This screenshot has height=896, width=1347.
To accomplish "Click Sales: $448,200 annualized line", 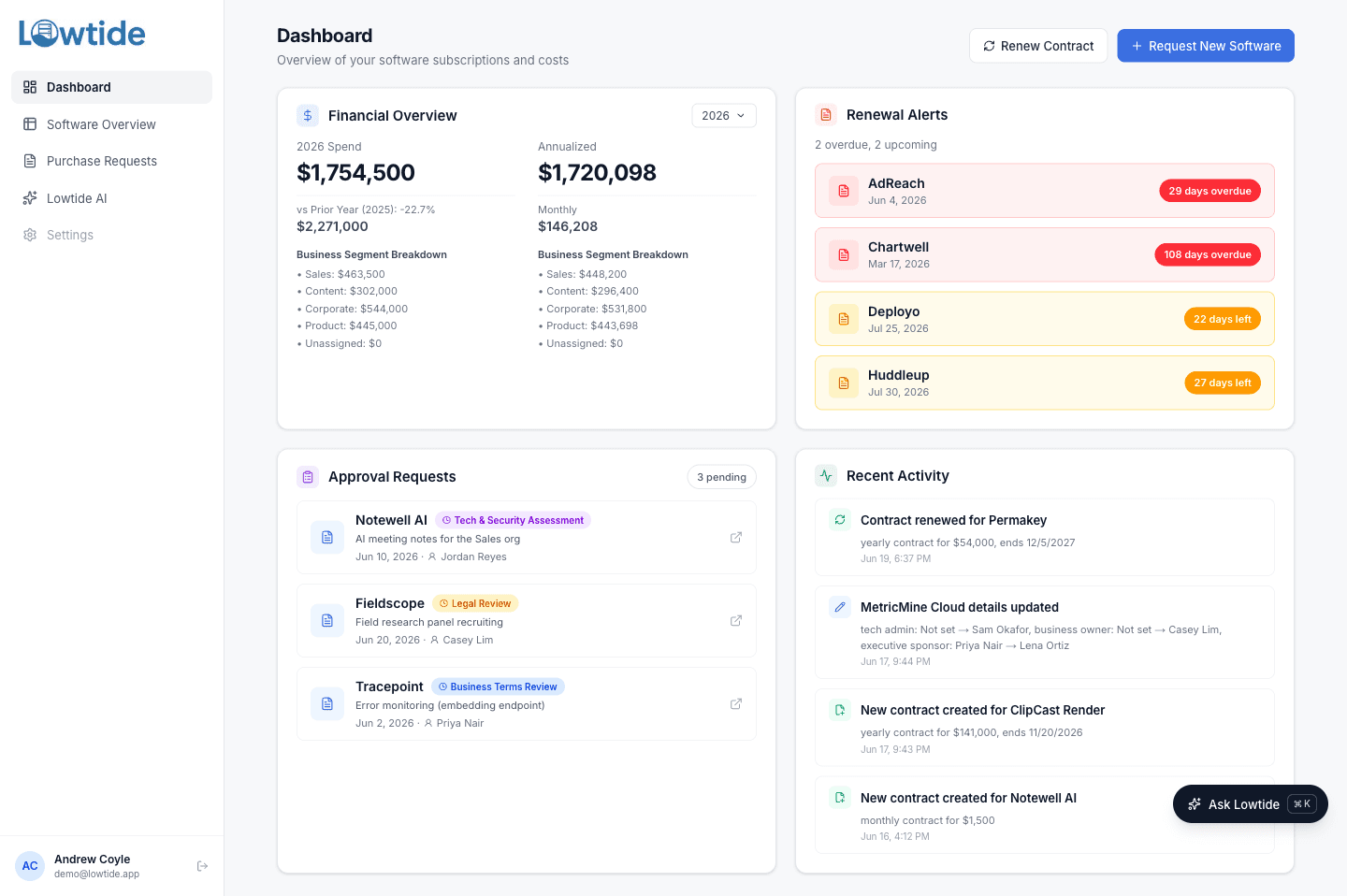I will coord(583,274).
